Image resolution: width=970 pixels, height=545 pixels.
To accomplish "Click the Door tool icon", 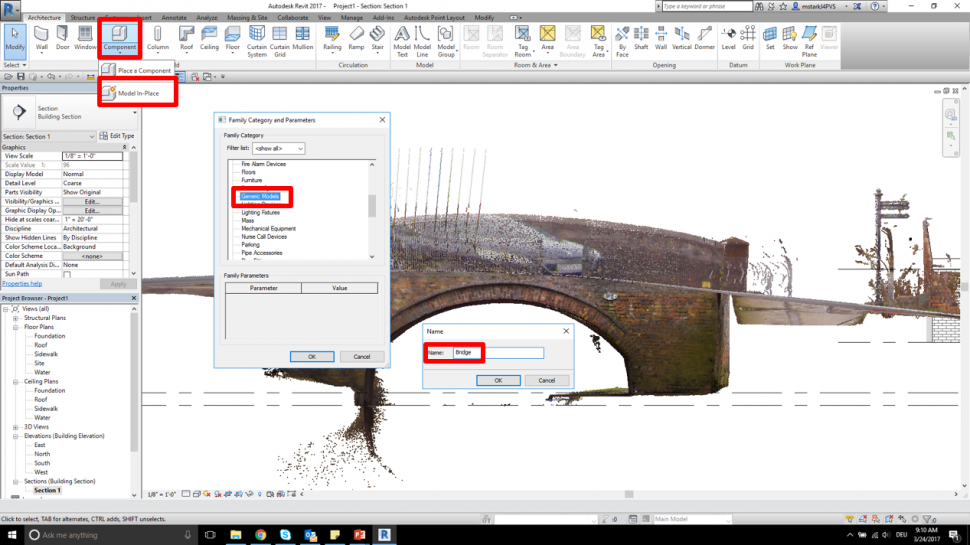I will 63,38.
